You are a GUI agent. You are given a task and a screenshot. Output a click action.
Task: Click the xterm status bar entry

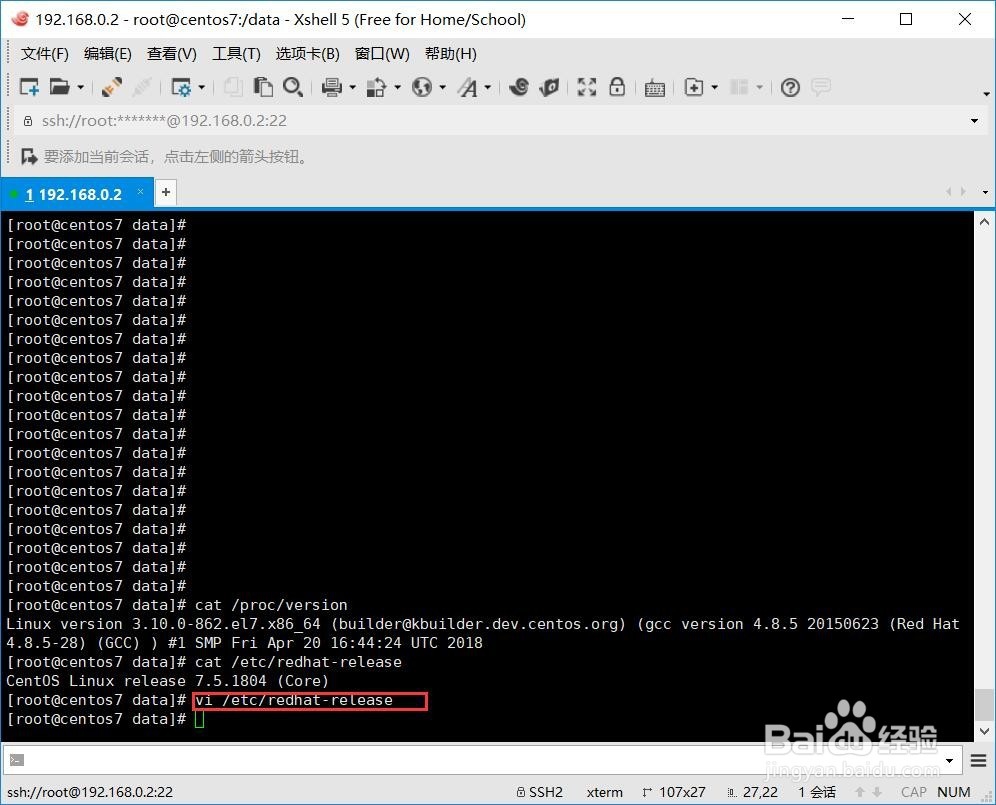(x=605, y=792)
